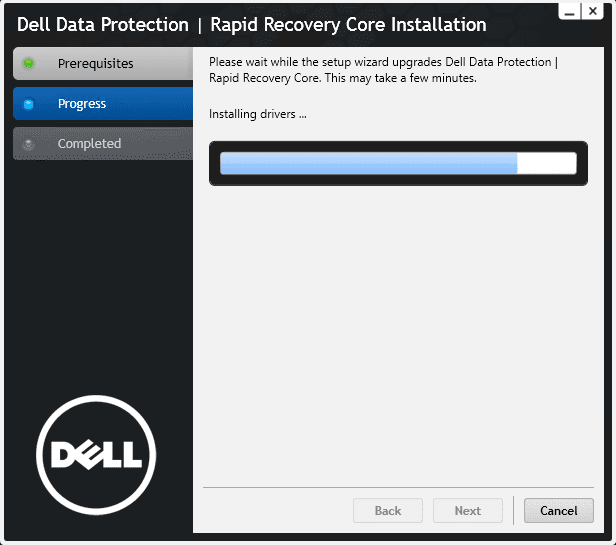The image size is (616, 545).
Task: Click the "Dell Data Protection" title text
Action: (103, 25)
